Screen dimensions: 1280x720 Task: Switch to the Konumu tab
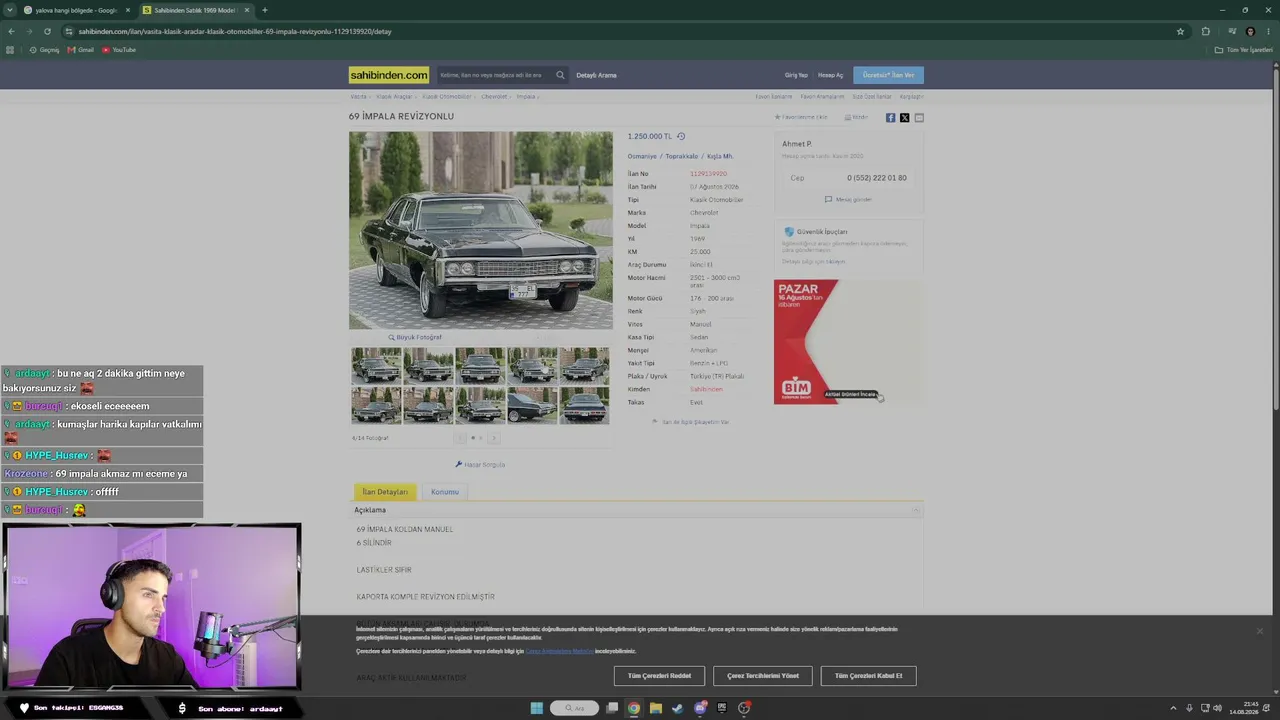(x=445, y=492)
